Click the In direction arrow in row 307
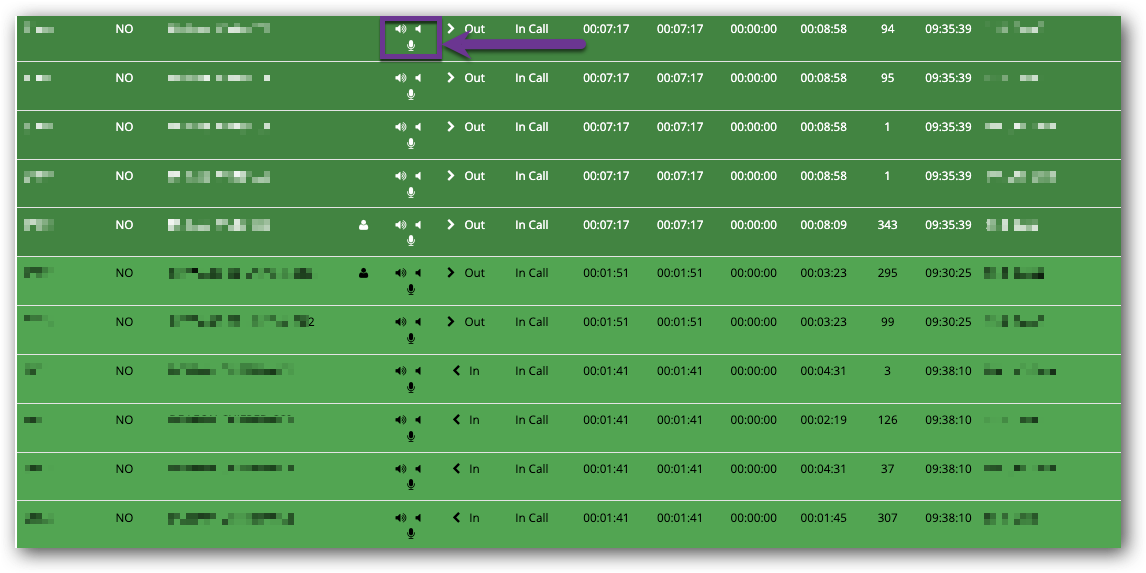1146x573 pixels. tap(457, 517)
